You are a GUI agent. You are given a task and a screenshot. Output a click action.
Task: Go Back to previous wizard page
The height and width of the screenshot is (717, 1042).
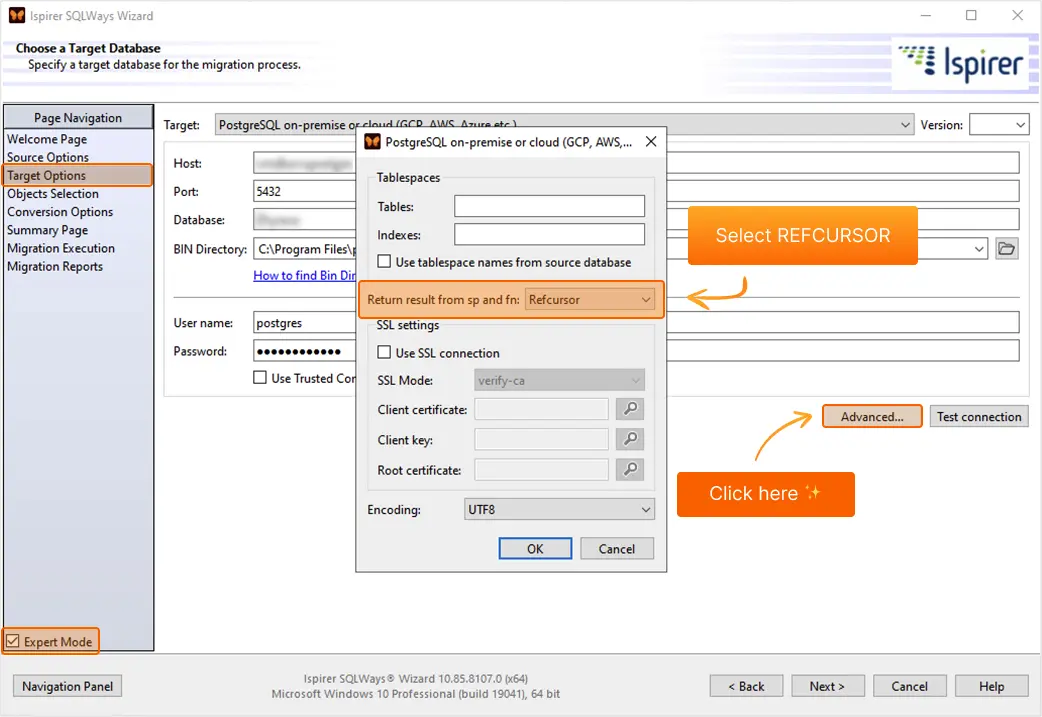(746, 686)
